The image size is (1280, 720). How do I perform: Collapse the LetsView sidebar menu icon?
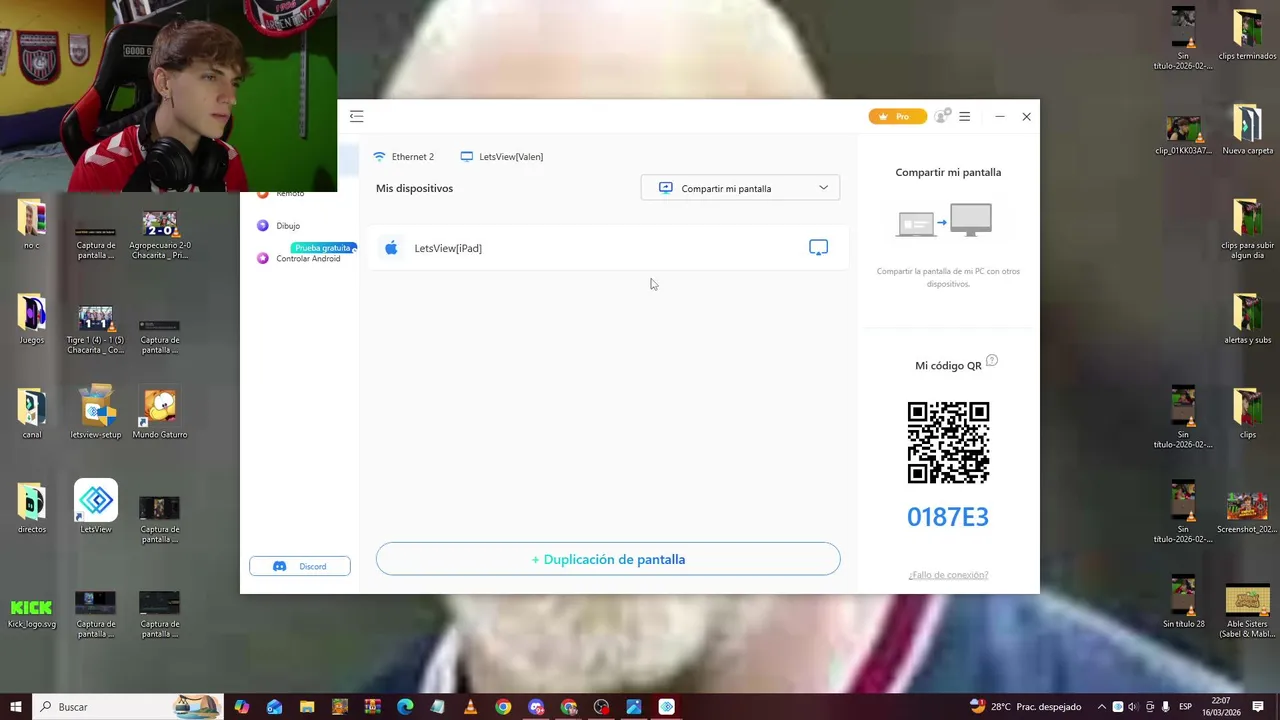[356, 117]
